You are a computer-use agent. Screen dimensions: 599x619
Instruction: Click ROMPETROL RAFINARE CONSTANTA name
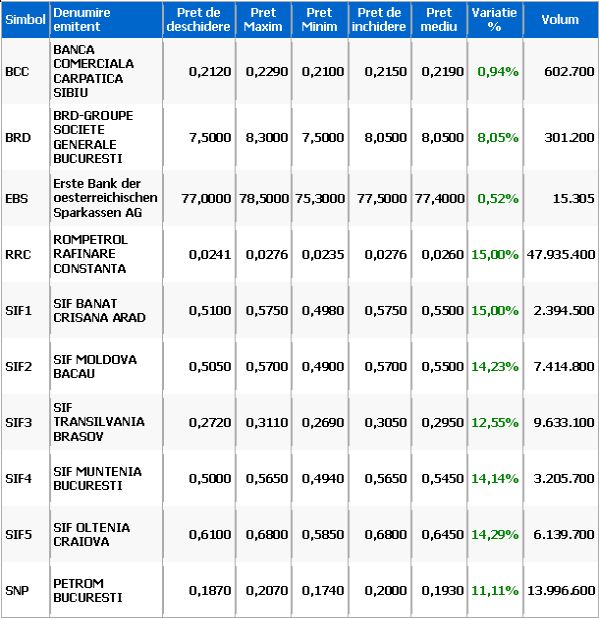click(x=90, y=254)
